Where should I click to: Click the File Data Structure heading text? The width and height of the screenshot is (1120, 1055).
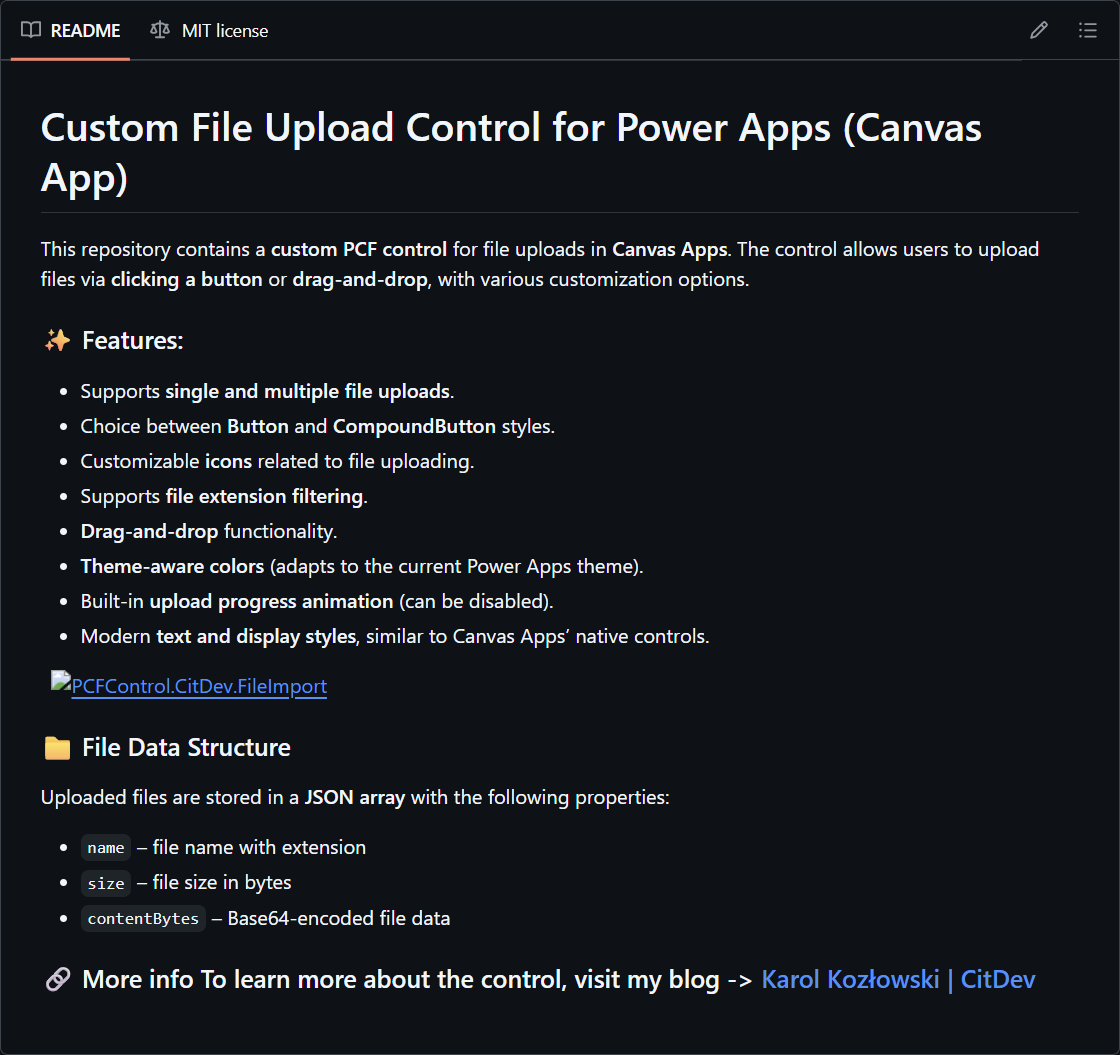(186, 747)
